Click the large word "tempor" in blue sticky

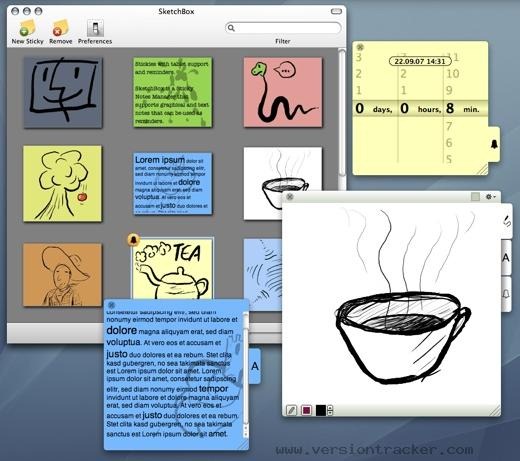(x=213, y=389)
